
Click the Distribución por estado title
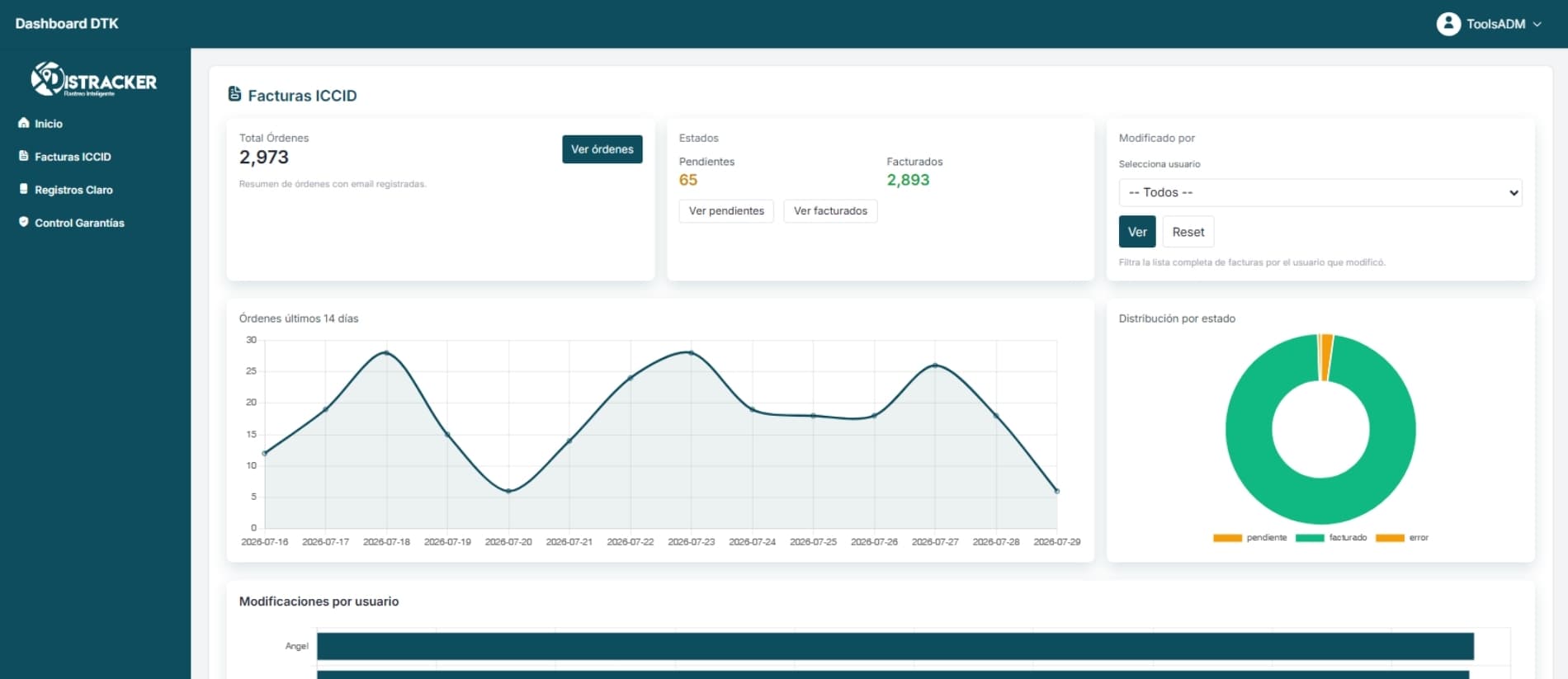tap(1177, 318)
